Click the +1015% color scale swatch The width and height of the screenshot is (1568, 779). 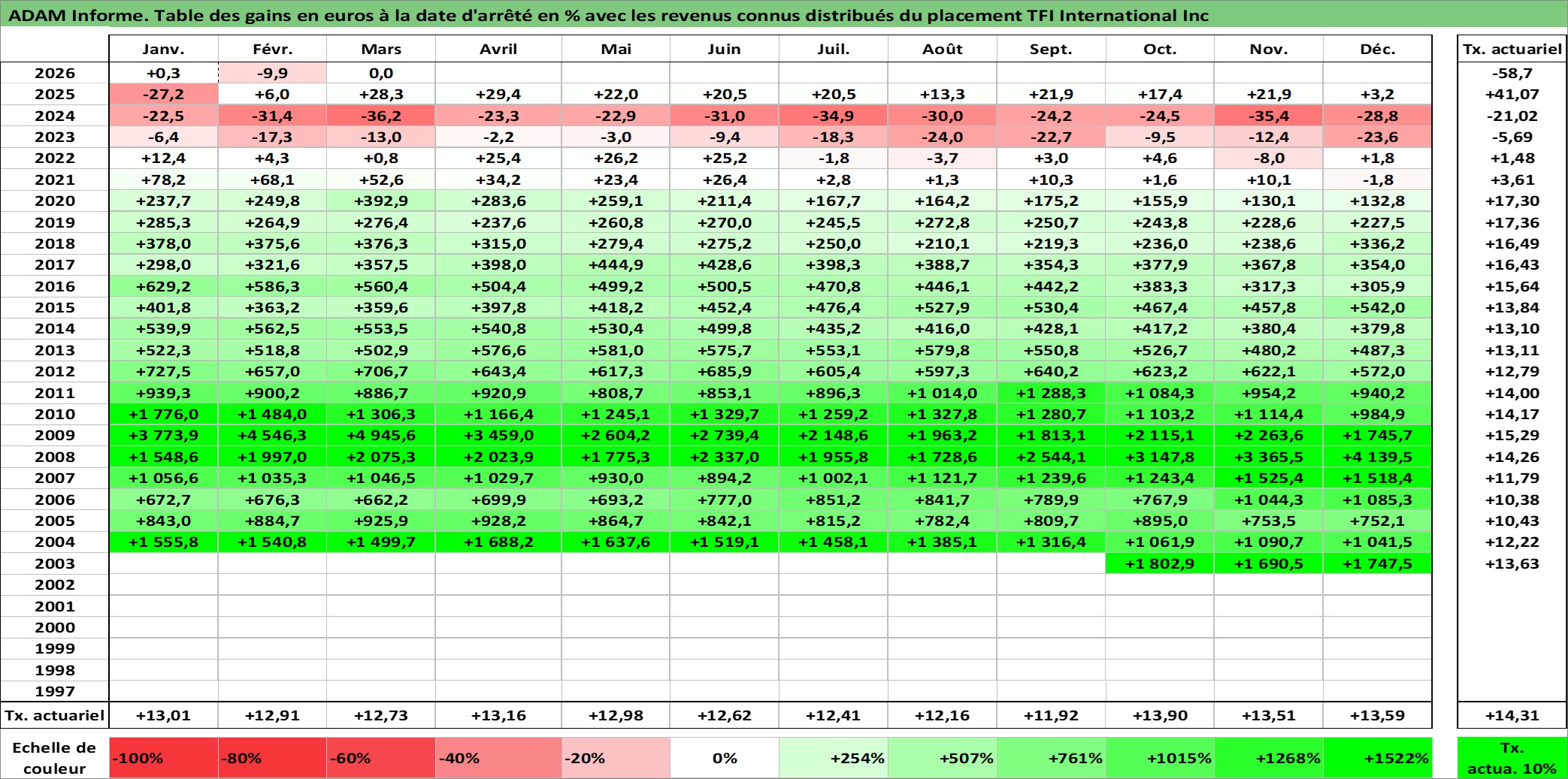[x=1160, y=758]
